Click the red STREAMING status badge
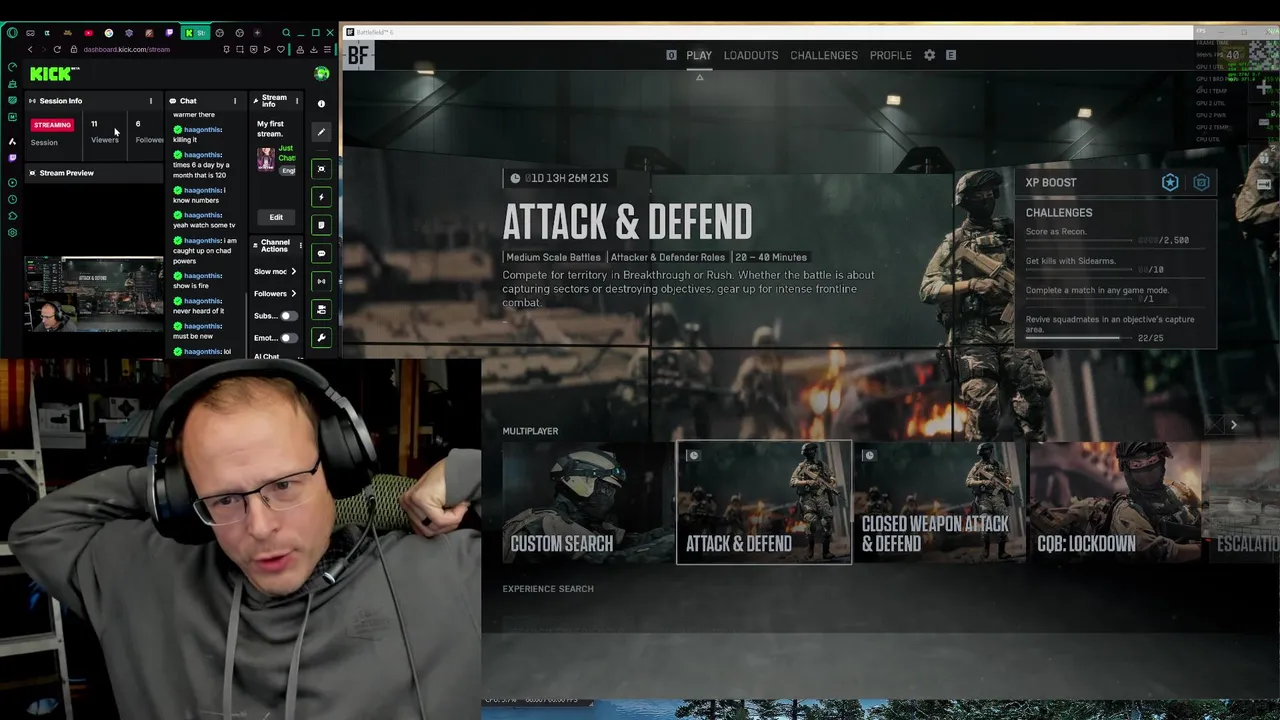The width and height of the screenshot is (1280, 720). click(x=52, y=125)
